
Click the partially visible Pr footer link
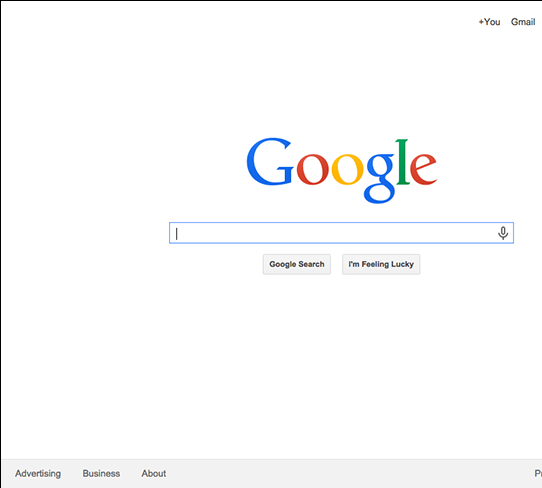[538, 473]
